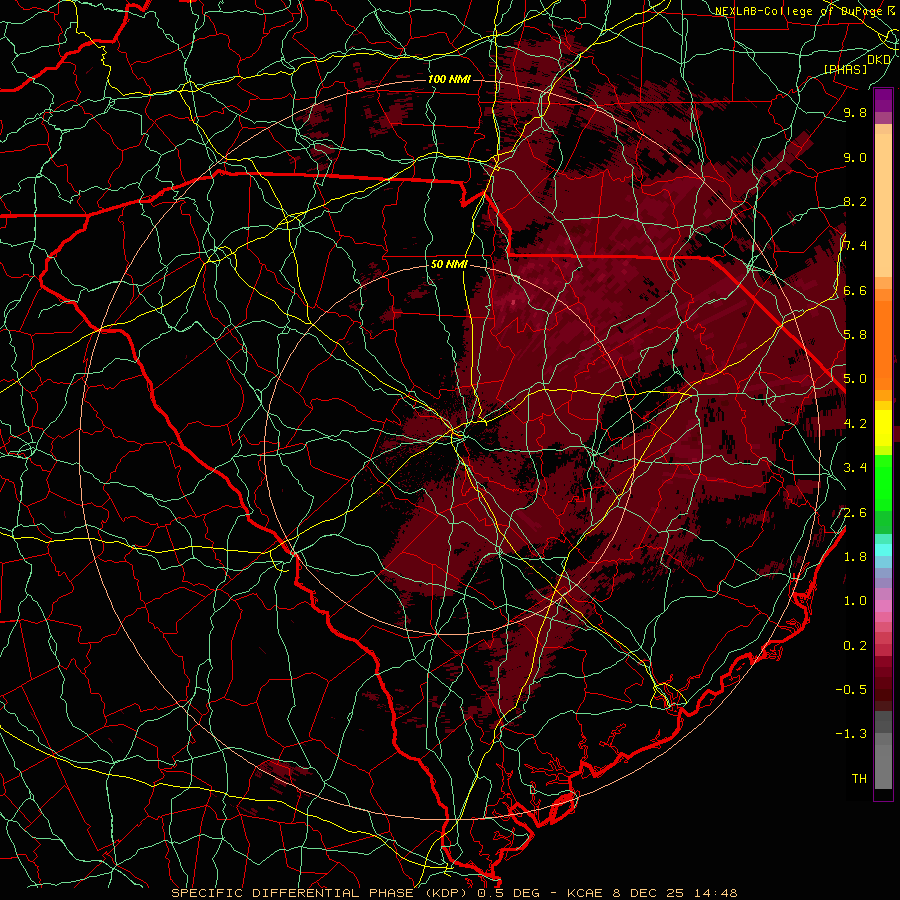Click the 9.0 value on color scale
900x900 pixels.
(855, 157)
